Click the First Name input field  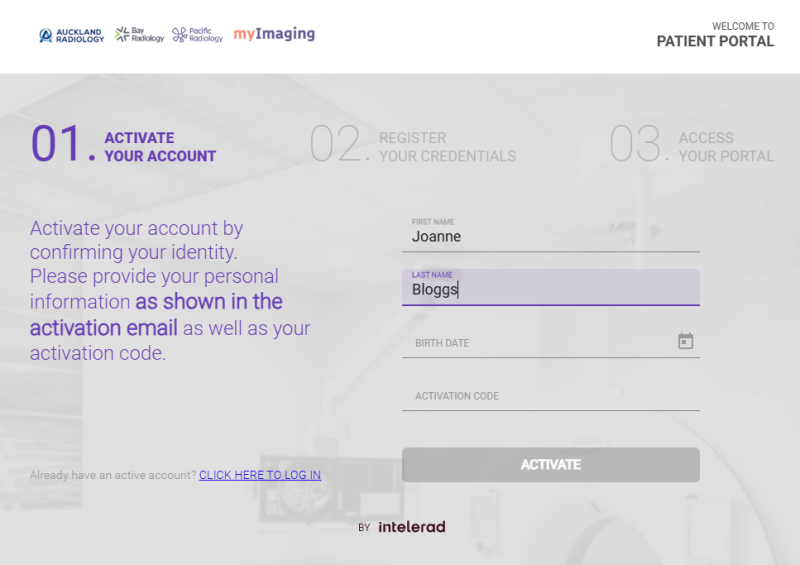[550, 237]
